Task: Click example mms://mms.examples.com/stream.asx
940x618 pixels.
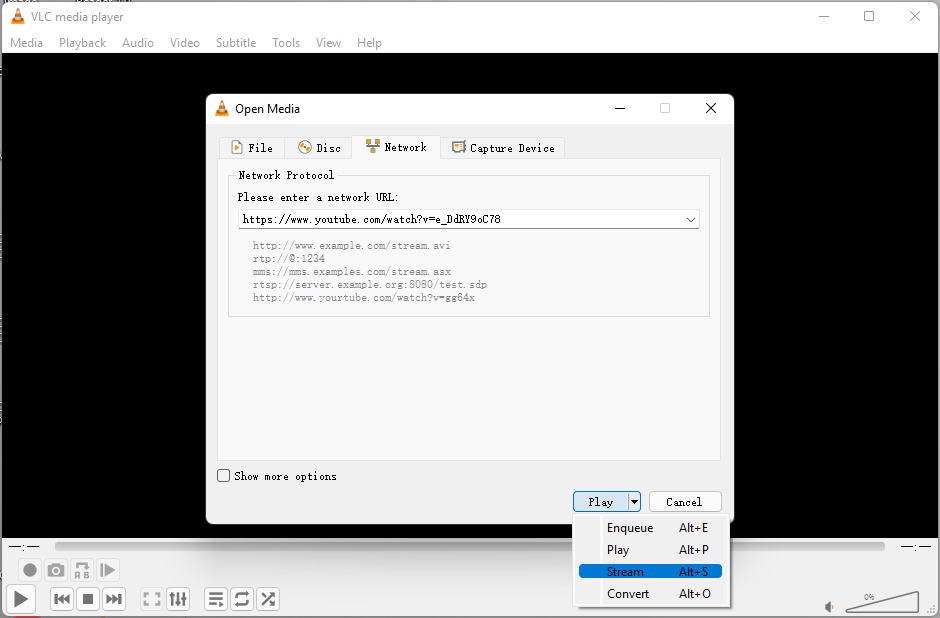Action: point(352,272)
